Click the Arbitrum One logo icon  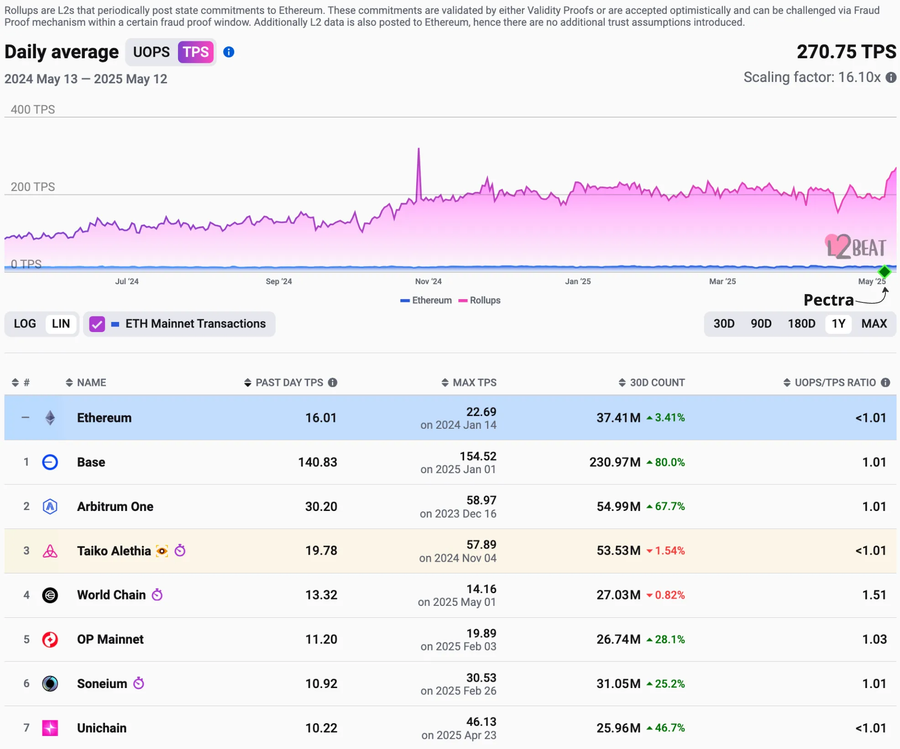coord(50,506)
